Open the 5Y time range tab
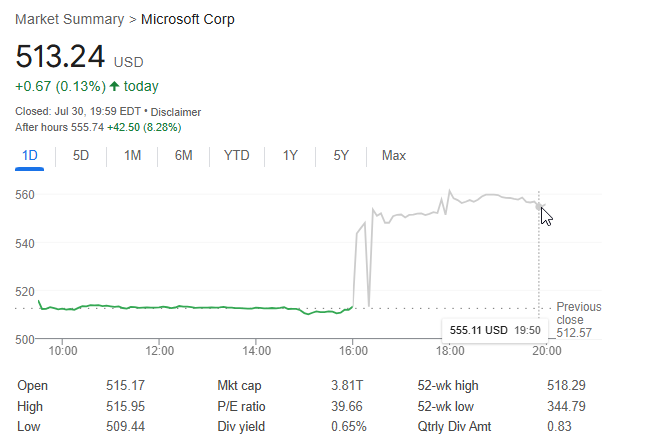This screenshot has height=447, width=645. 341,156
